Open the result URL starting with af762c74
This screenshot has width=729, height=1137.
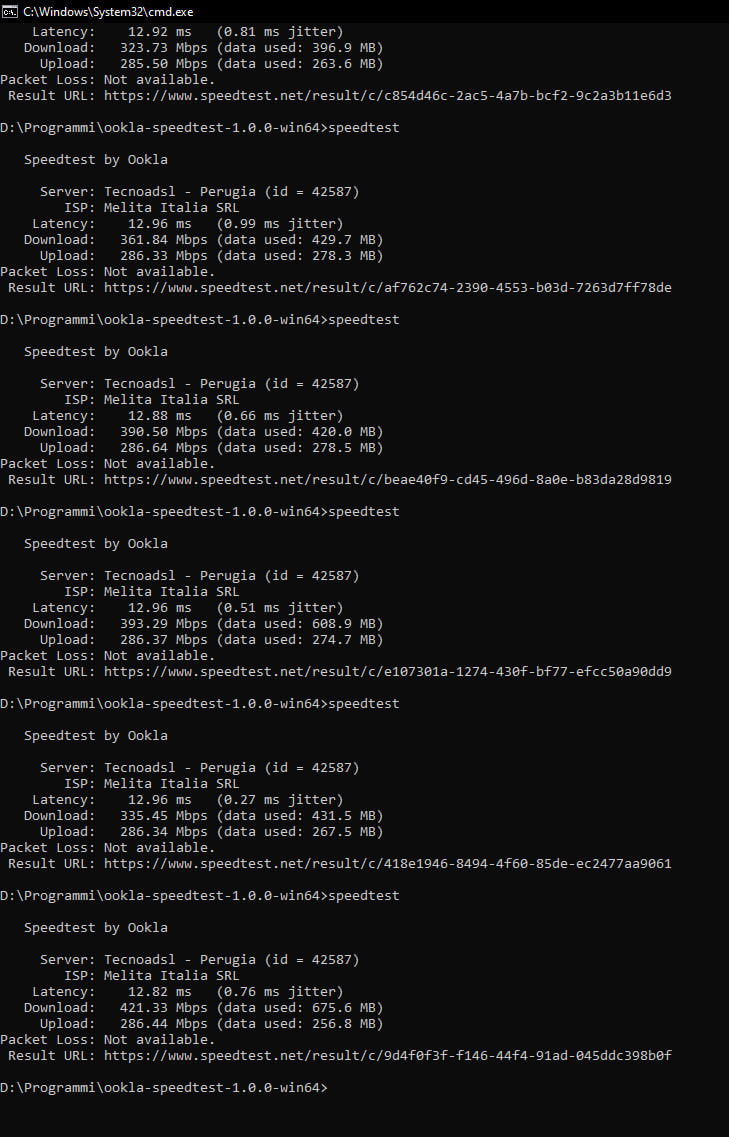tap(387, 288)
